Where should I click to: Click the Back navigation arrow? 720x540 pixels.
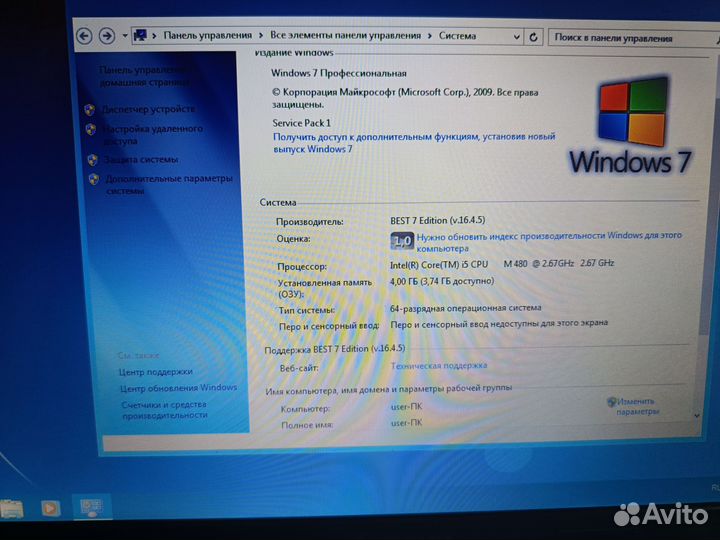(84, 36)
